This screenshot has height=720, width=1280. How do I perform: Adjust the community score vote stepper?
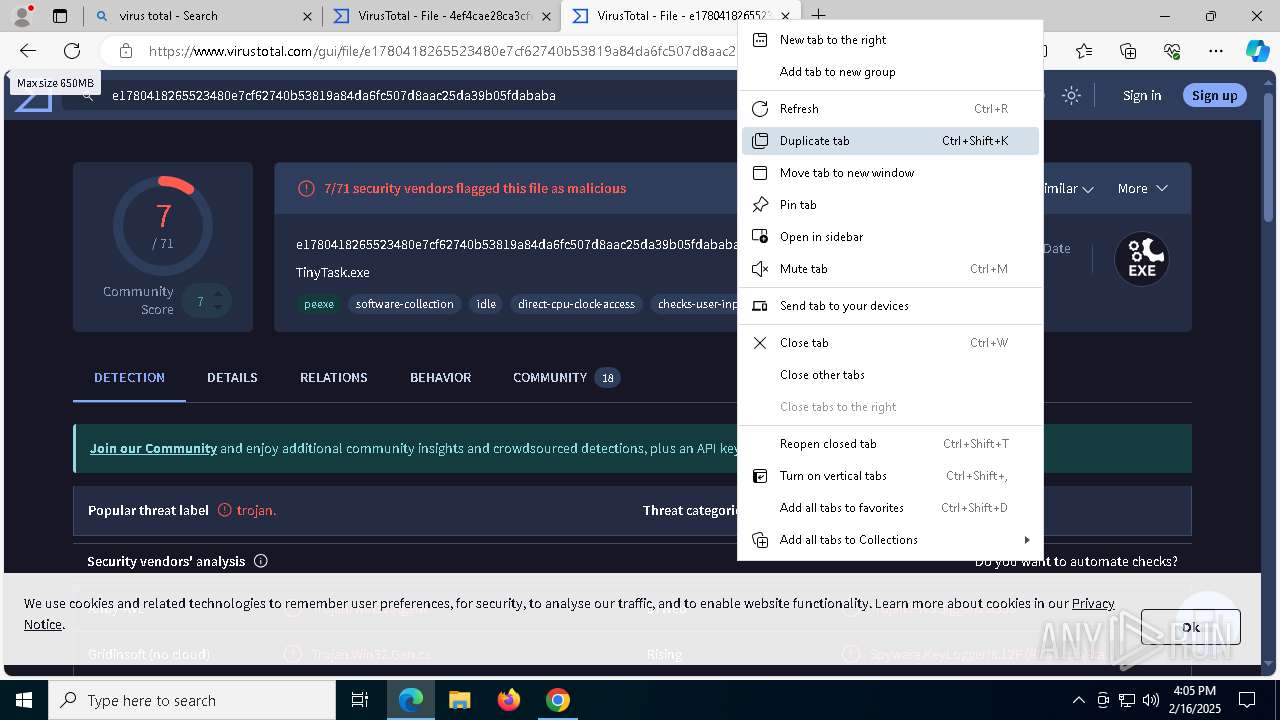coord(217,301)
